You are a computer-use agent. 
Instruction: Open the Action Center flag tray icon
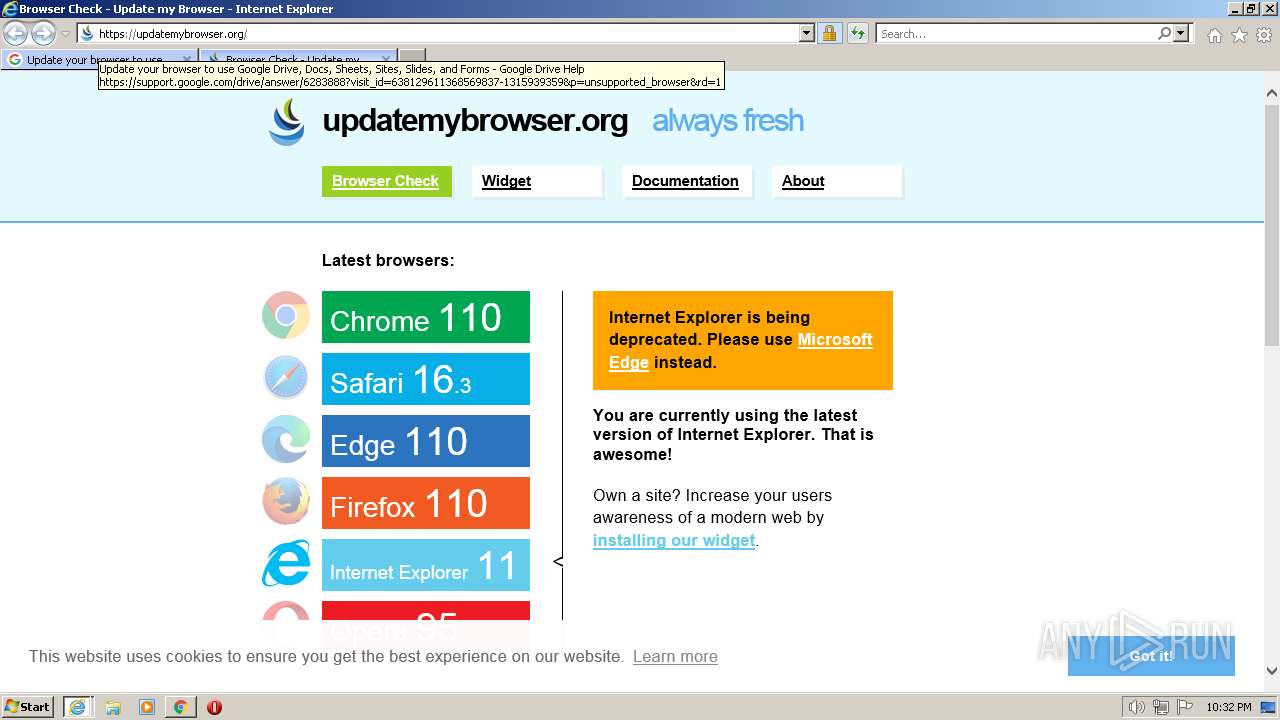[1184, 707]
